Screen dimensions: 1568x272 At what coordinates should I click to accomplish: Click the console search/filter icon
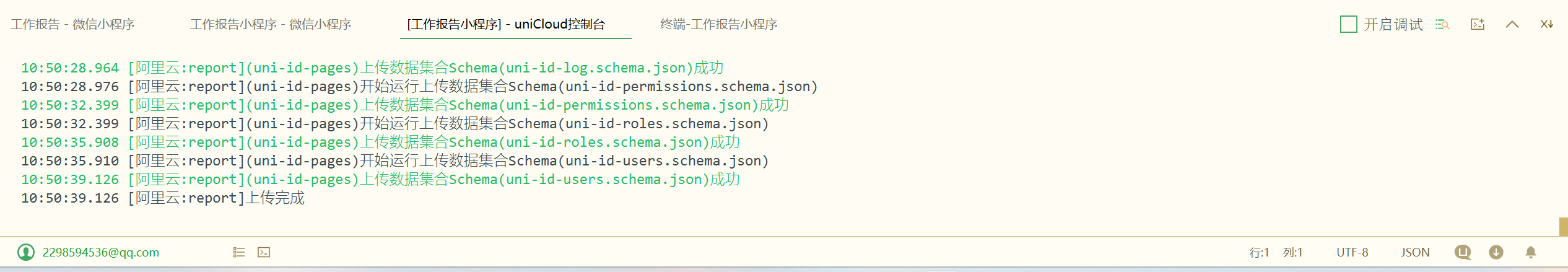pyautogui.click(x=1442, y=24)
